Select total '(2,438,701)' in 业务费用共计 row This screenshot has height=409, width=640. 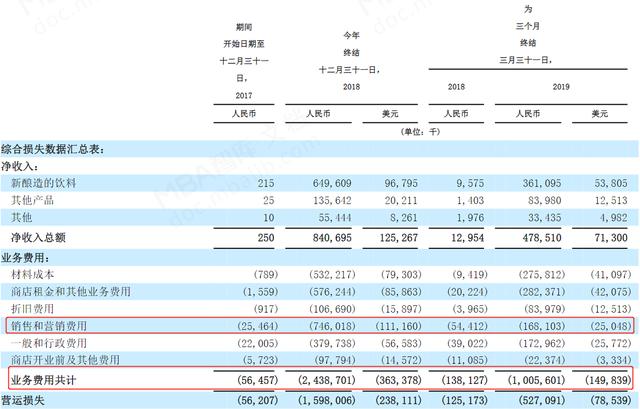coord(327,380)
